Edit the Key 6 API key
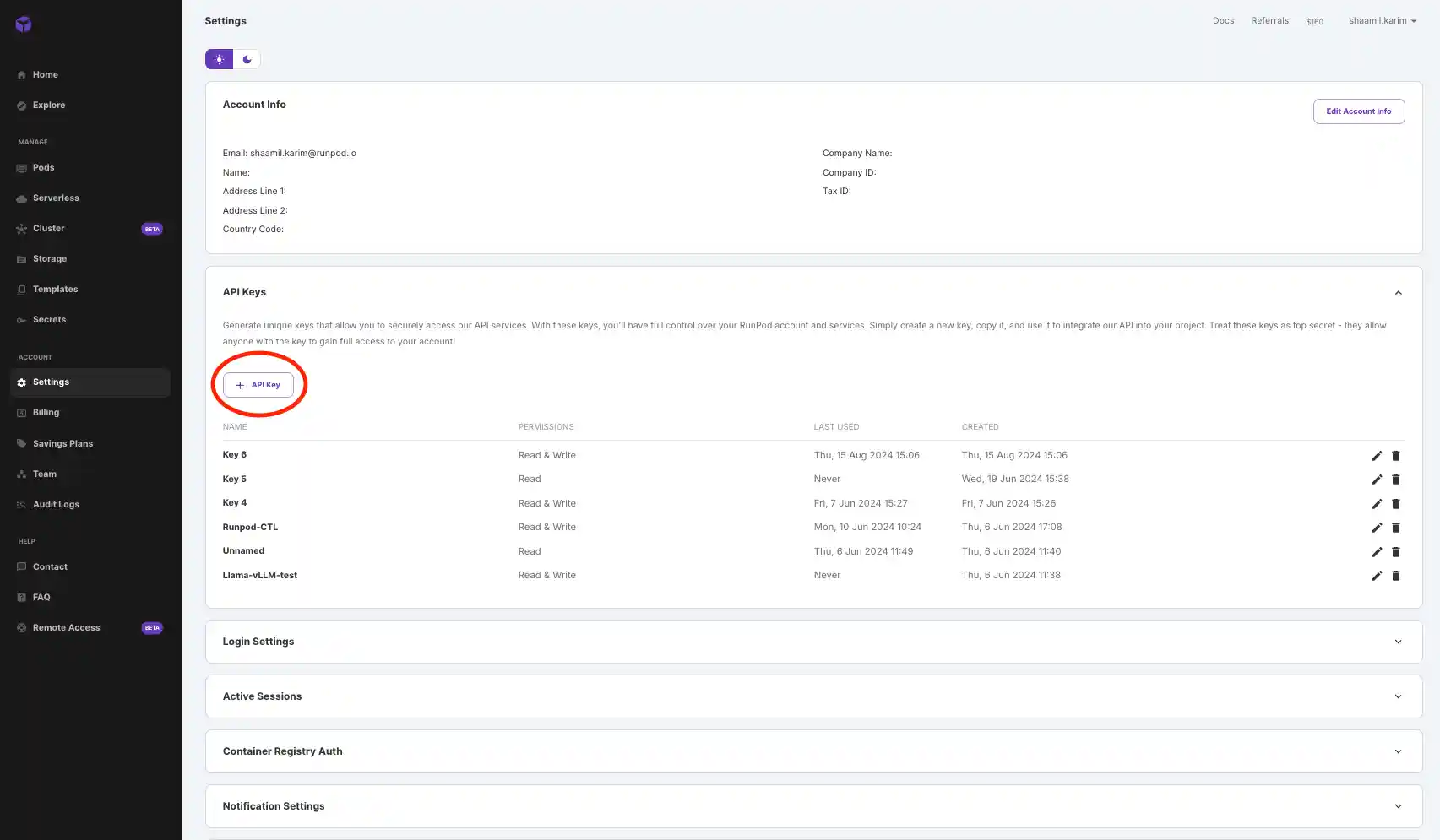1440x840 pixels. 1377,456
